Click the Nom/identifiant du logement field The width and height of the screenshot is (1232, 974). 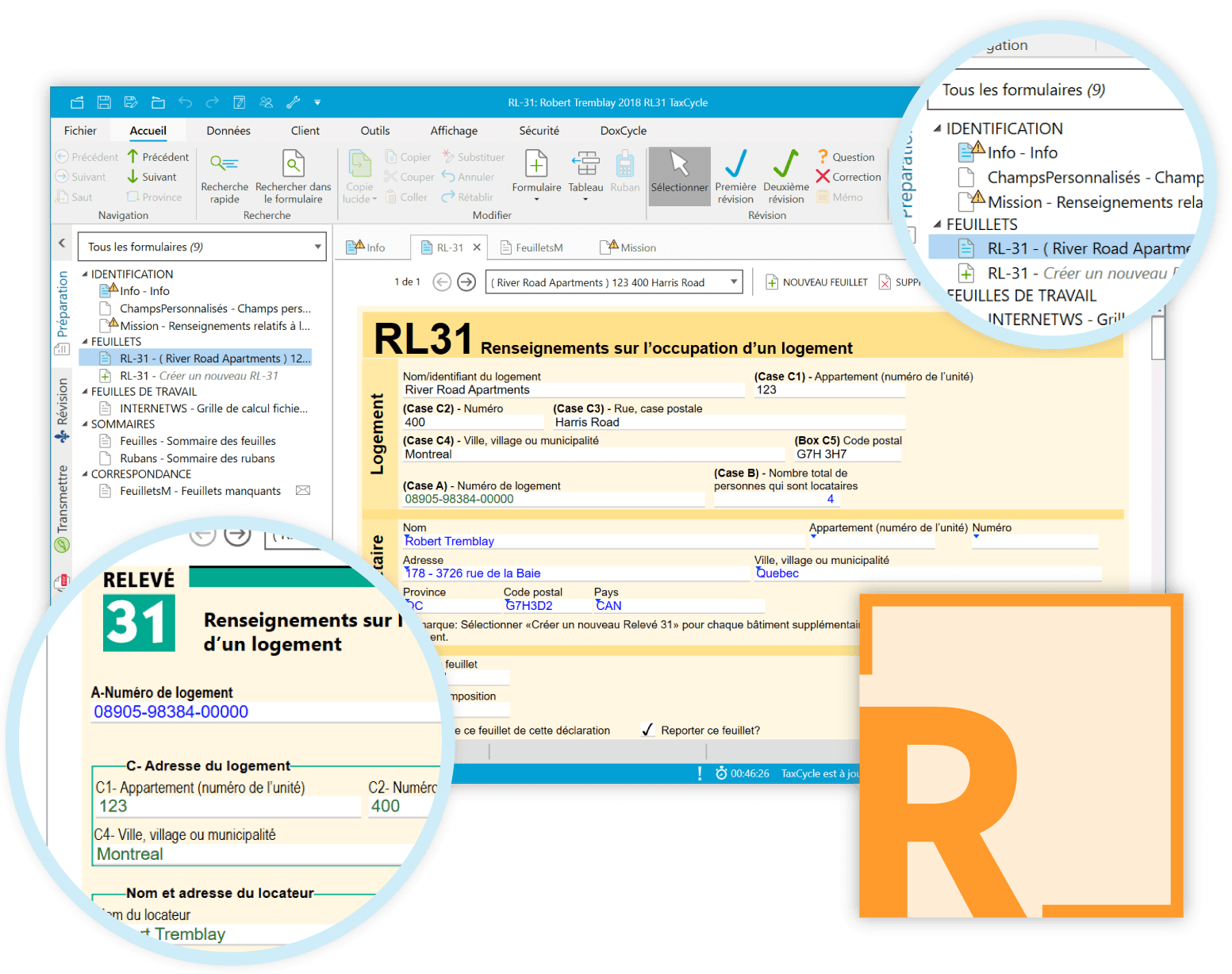point(574,390)
